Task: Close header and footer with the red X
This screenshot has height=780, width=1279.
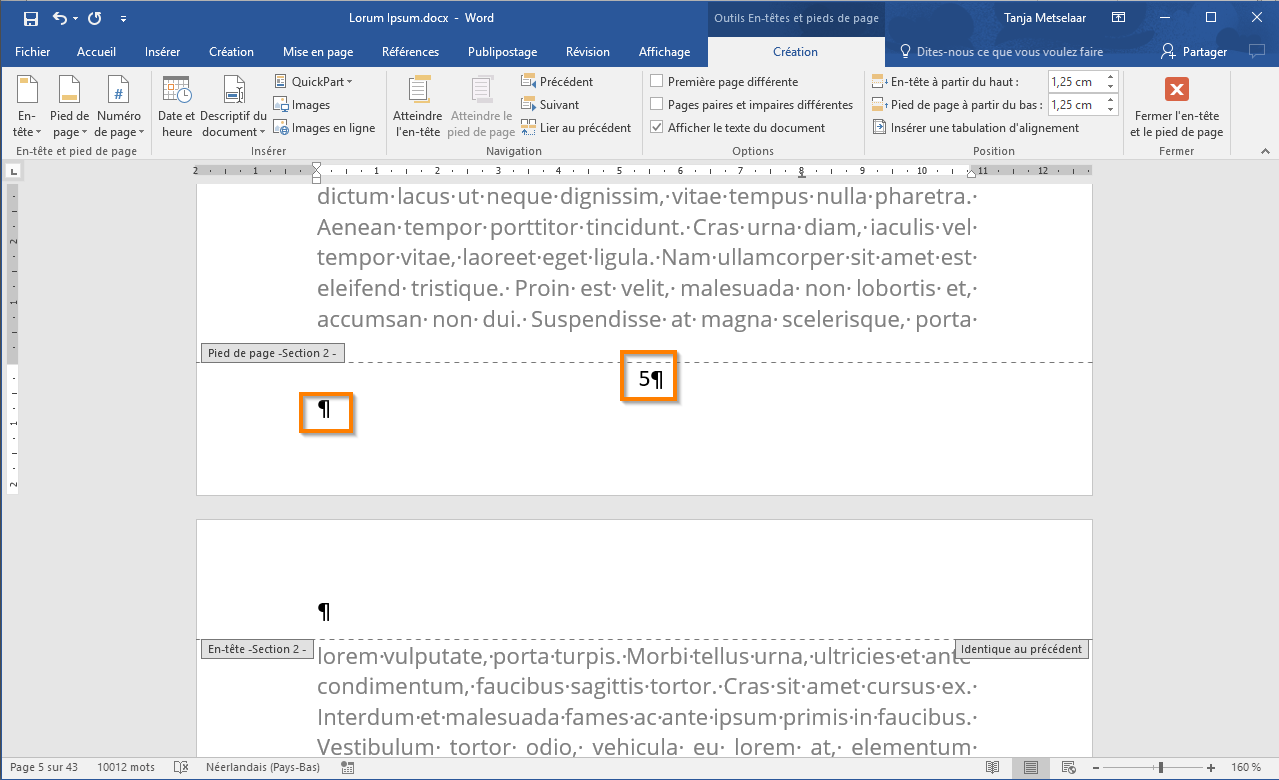Action: coord(1177,106)
